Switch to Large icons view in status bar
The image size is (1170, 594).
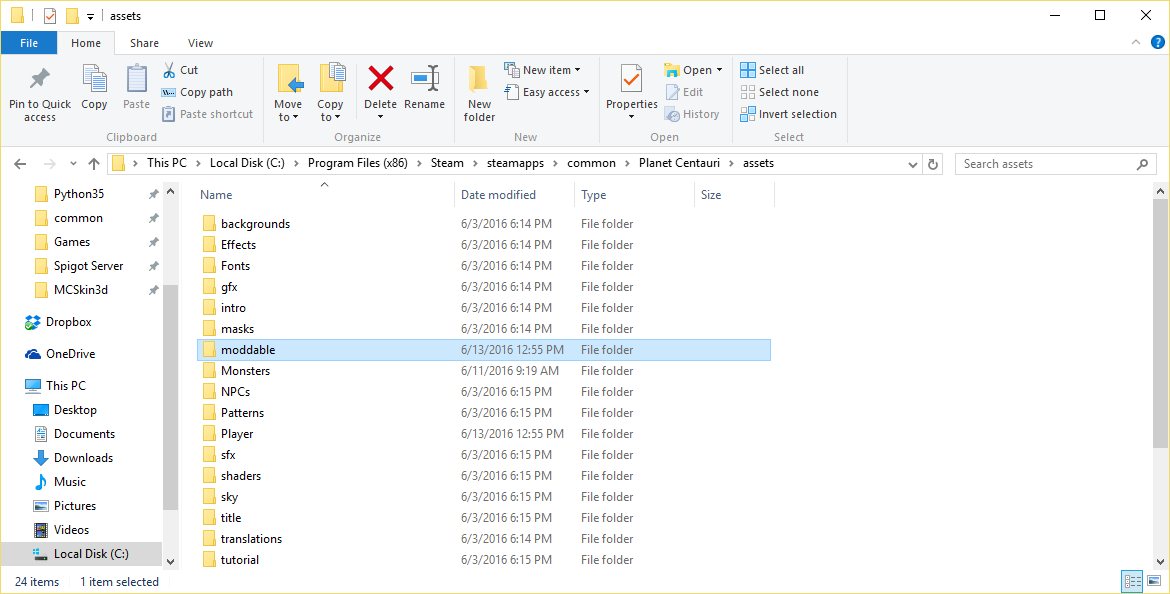tap(1153, 581)
